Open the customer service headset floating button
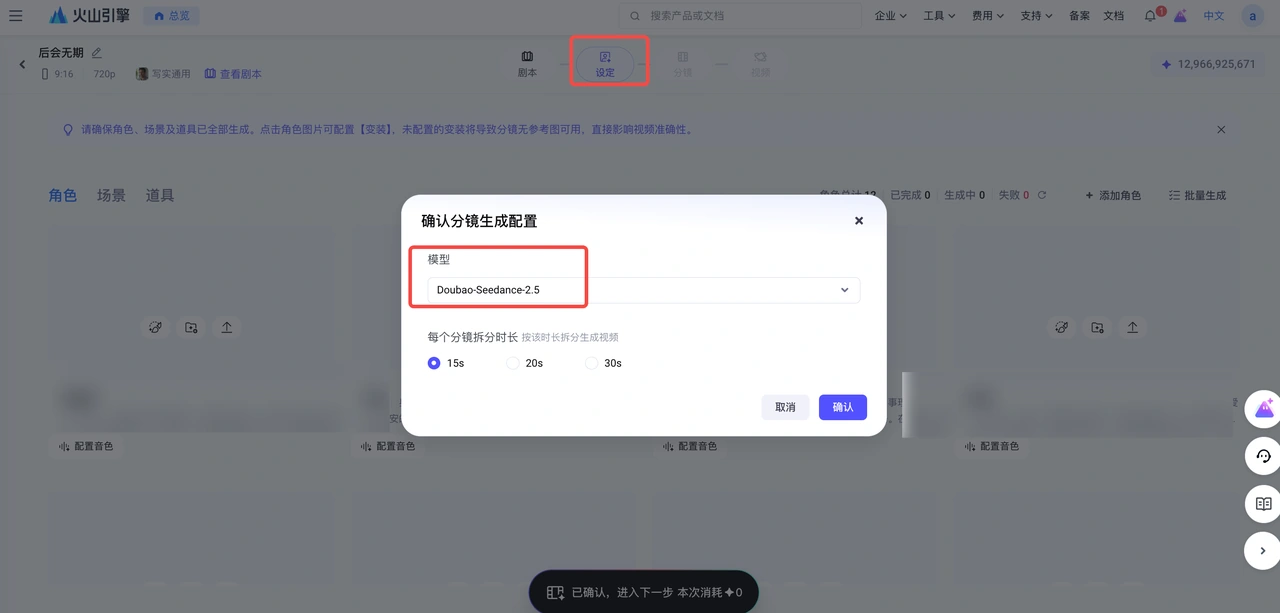The height and width of the screenshot is (613, 1280). (x=1263, y=456)
